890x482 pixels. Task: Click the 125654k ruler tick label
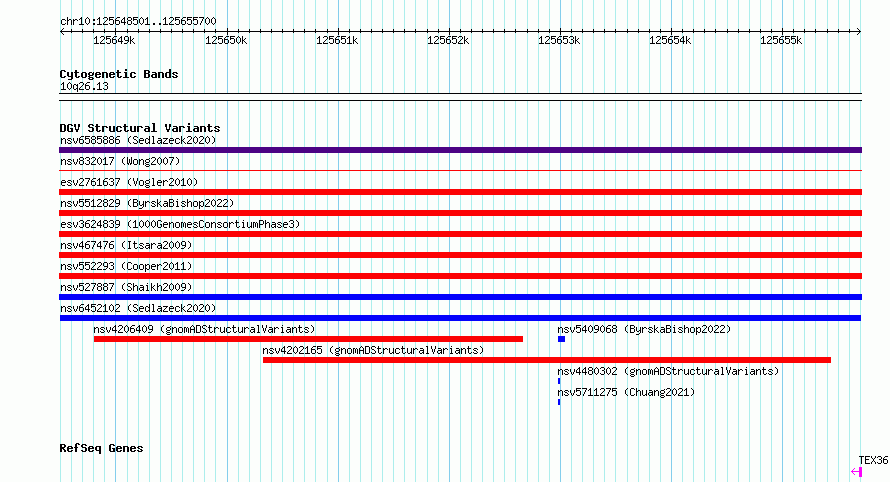[x=670, y=40]
